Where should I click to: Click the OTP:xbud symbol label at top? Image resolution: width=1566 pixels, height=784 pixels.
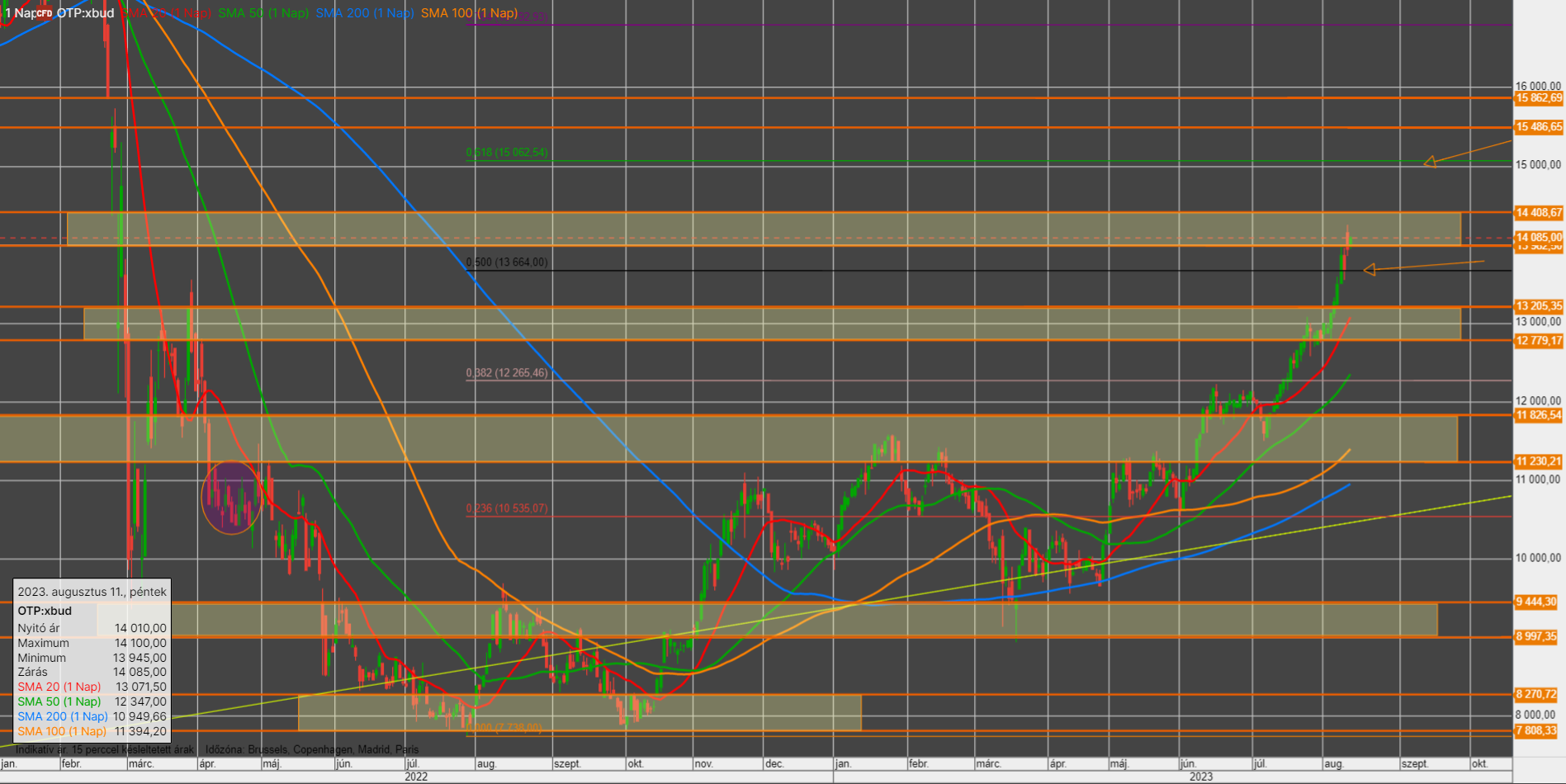(x=85, y=13)
